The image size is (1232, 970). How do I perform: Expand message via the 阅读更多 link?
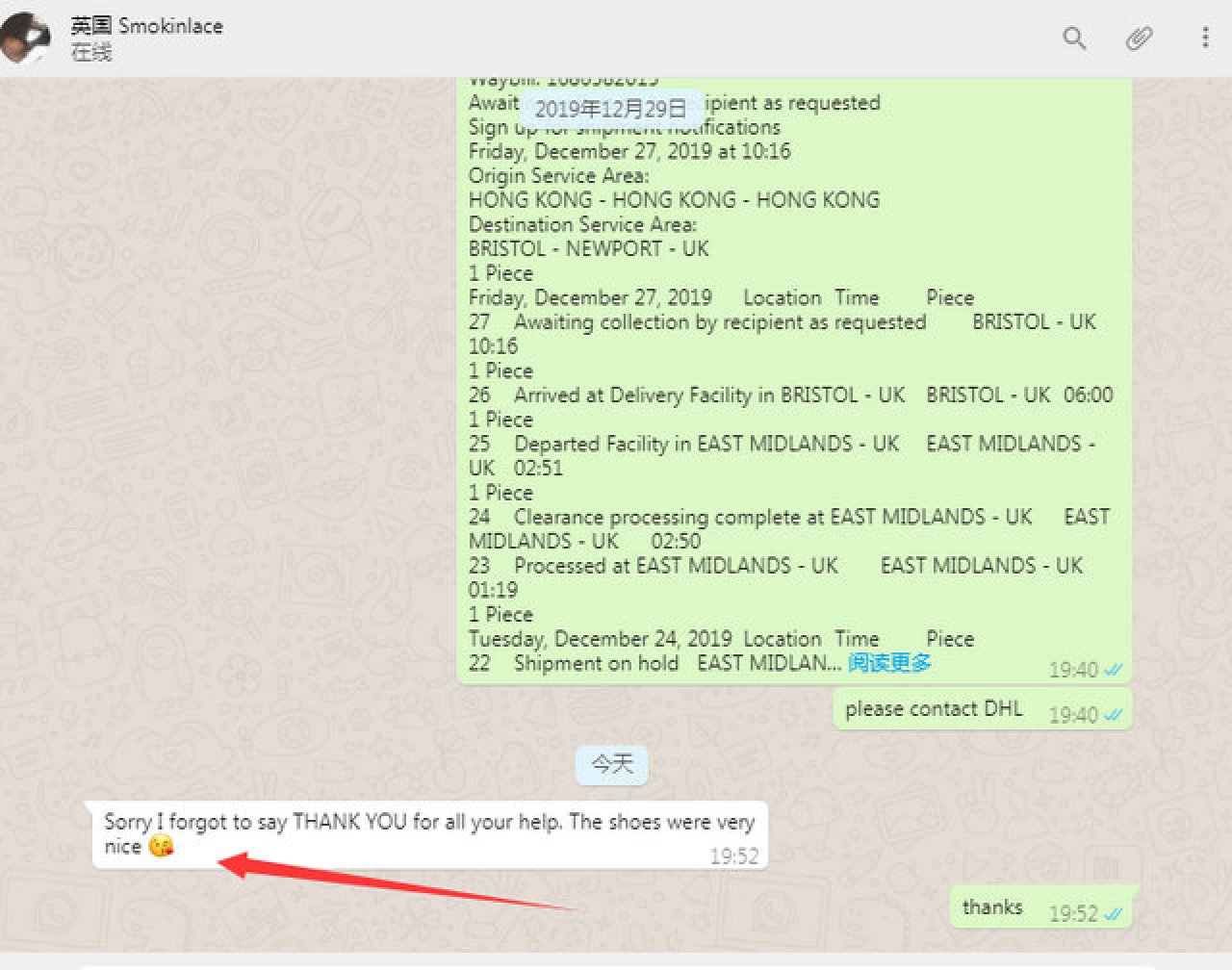pyautogui.click(x=889, y=663)
